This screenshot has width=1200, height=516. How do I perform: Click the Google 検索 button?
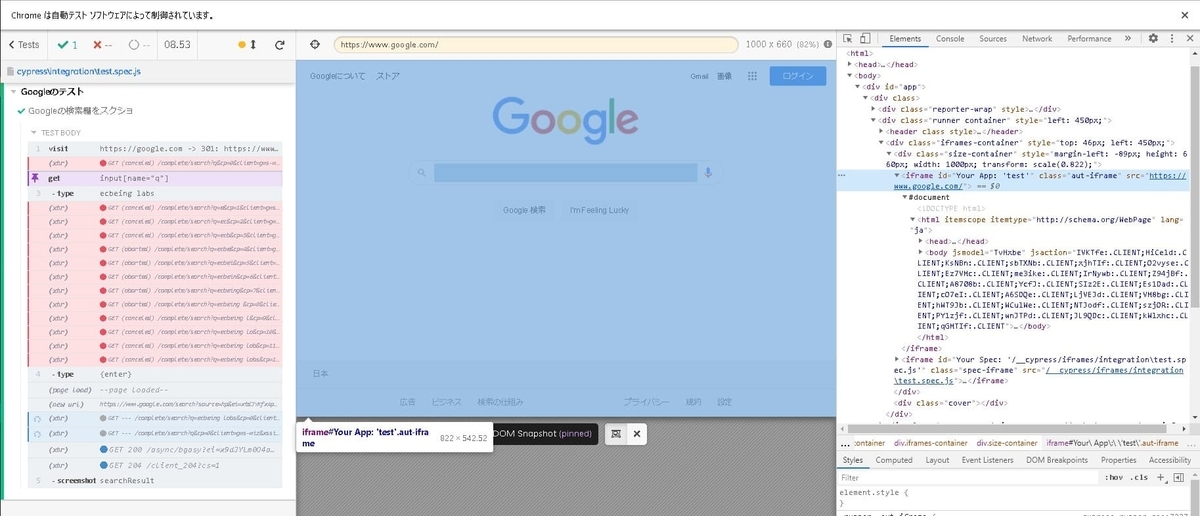524,210
